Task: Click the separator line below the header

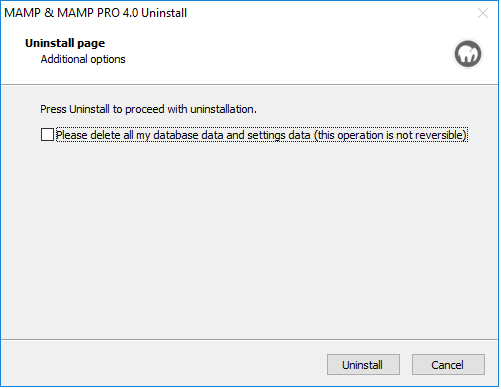Action: tap(249, 85)
